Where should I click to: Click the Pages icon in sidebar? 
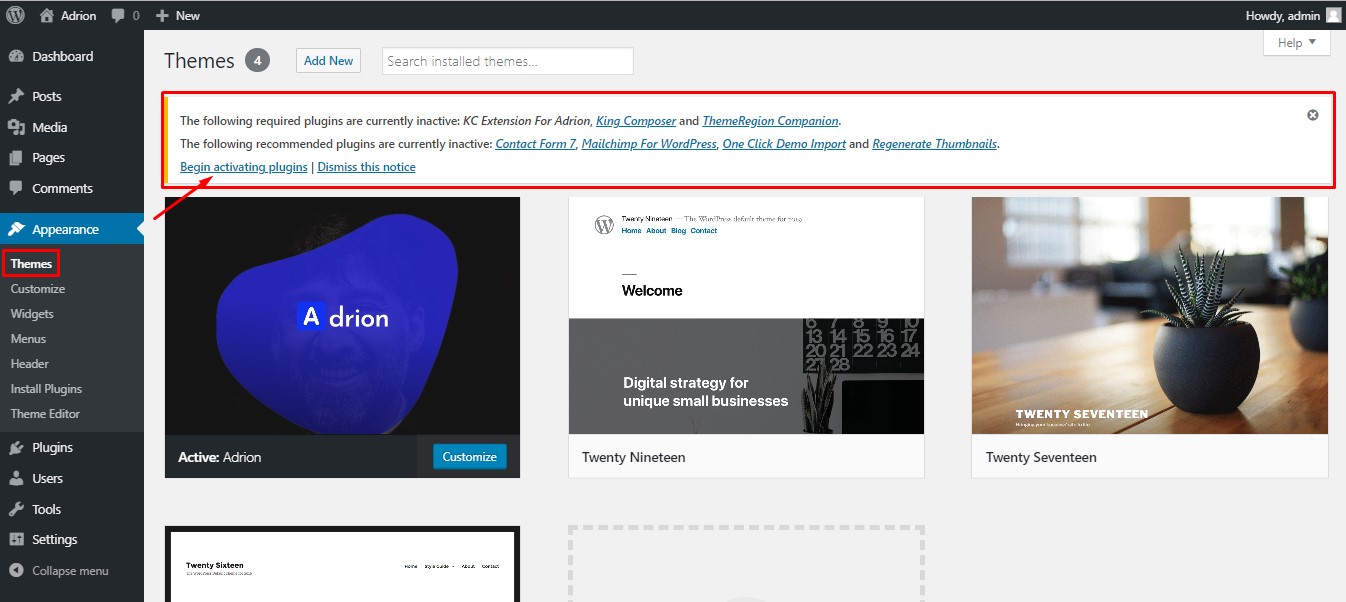(16, 158)
